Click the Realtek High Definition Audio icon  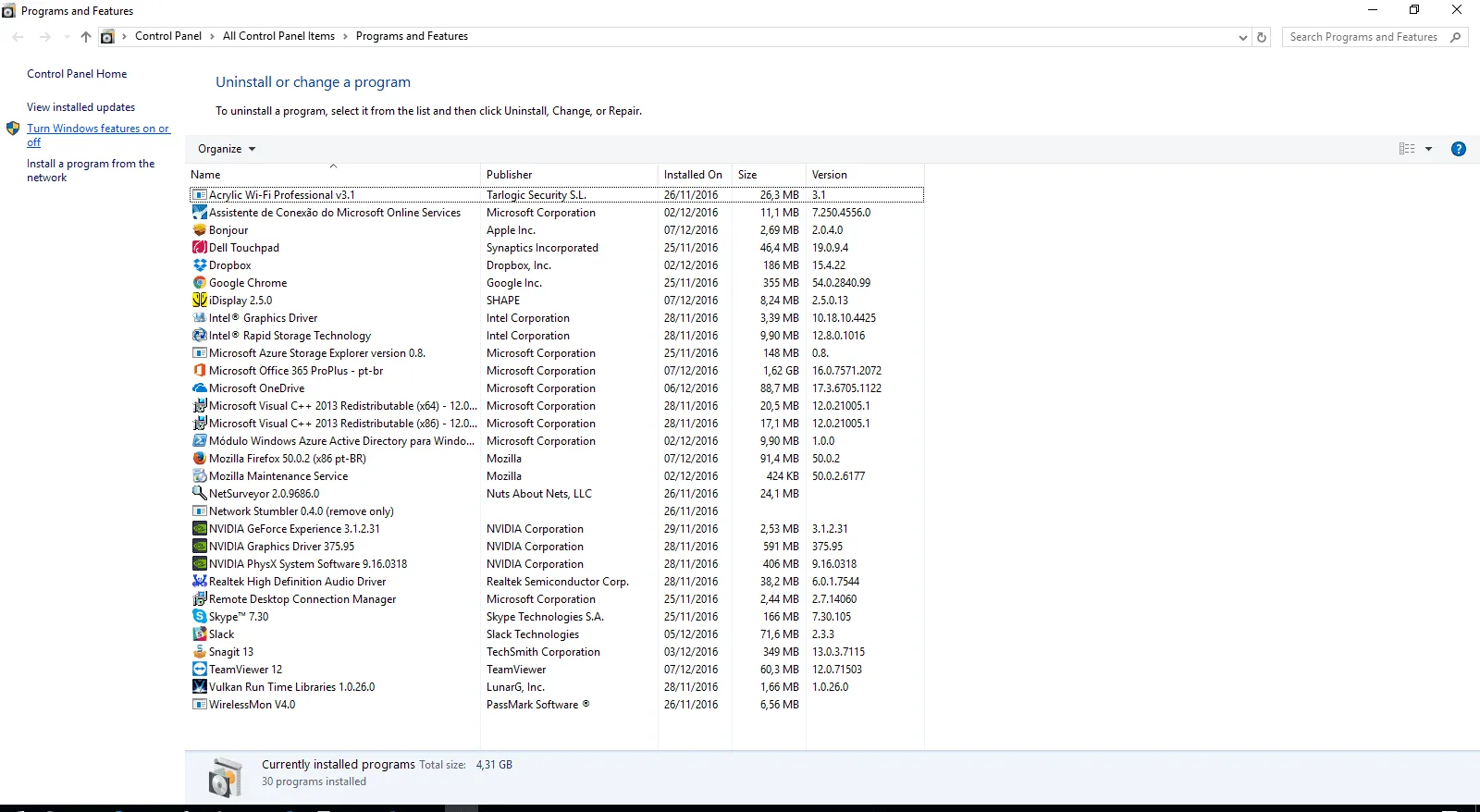(199, 582)
